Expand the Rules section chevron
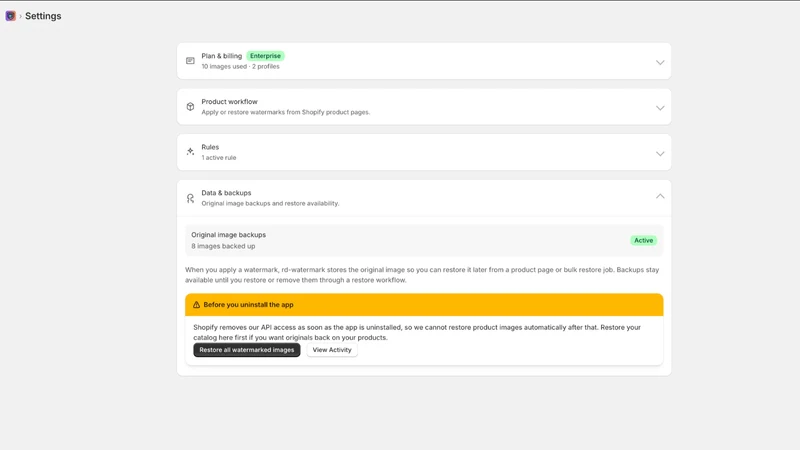The image size is (800, 450). click(660, 154)
